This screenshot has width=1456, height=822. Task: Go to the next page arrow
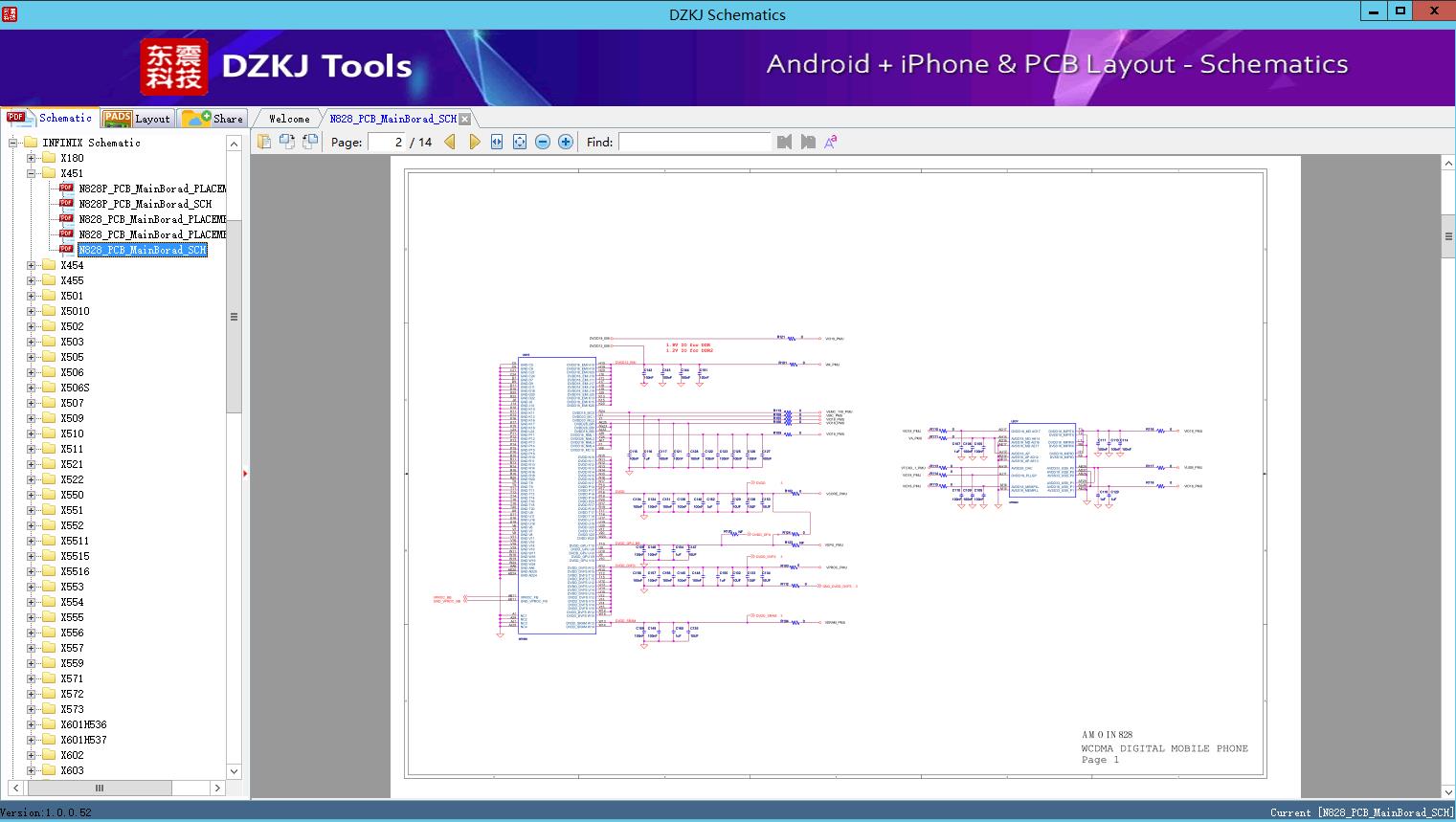tap(474, 142)
